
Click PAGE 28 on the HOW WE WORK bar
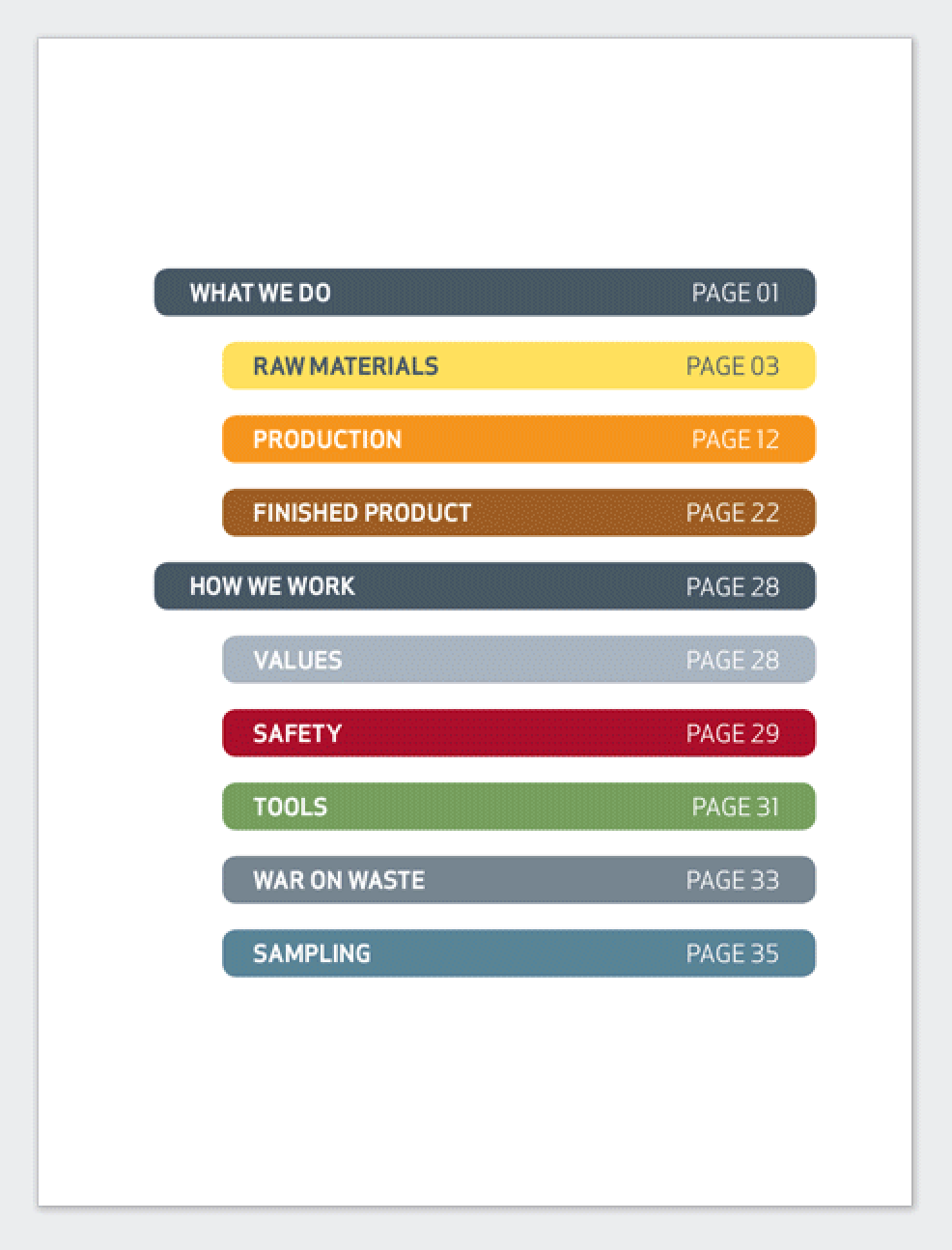pyautogui.click(x=732, y=586)
